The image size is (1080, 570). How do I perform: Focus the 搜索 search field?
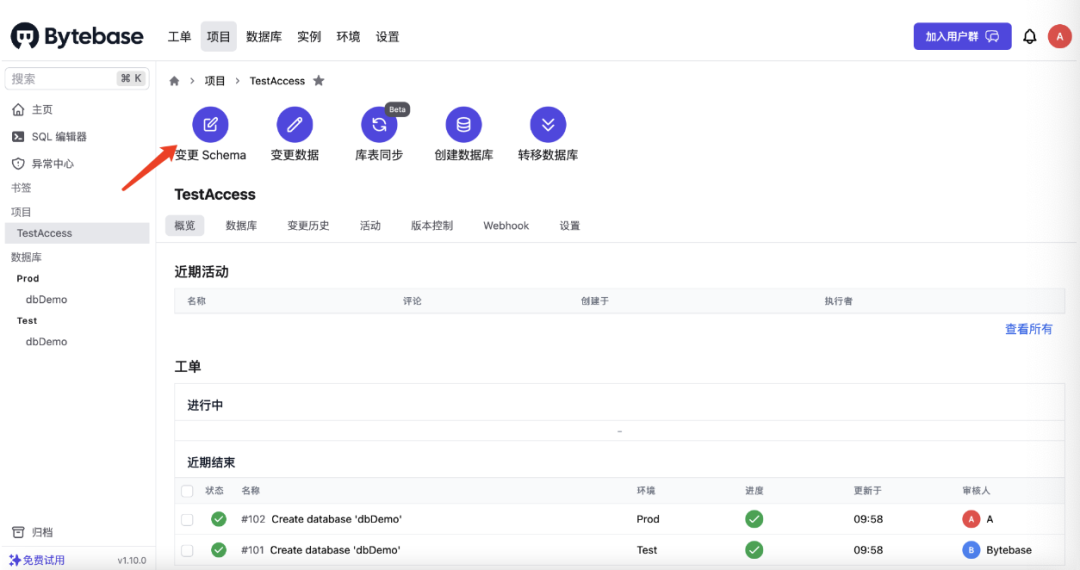click(x=76, y=78)
